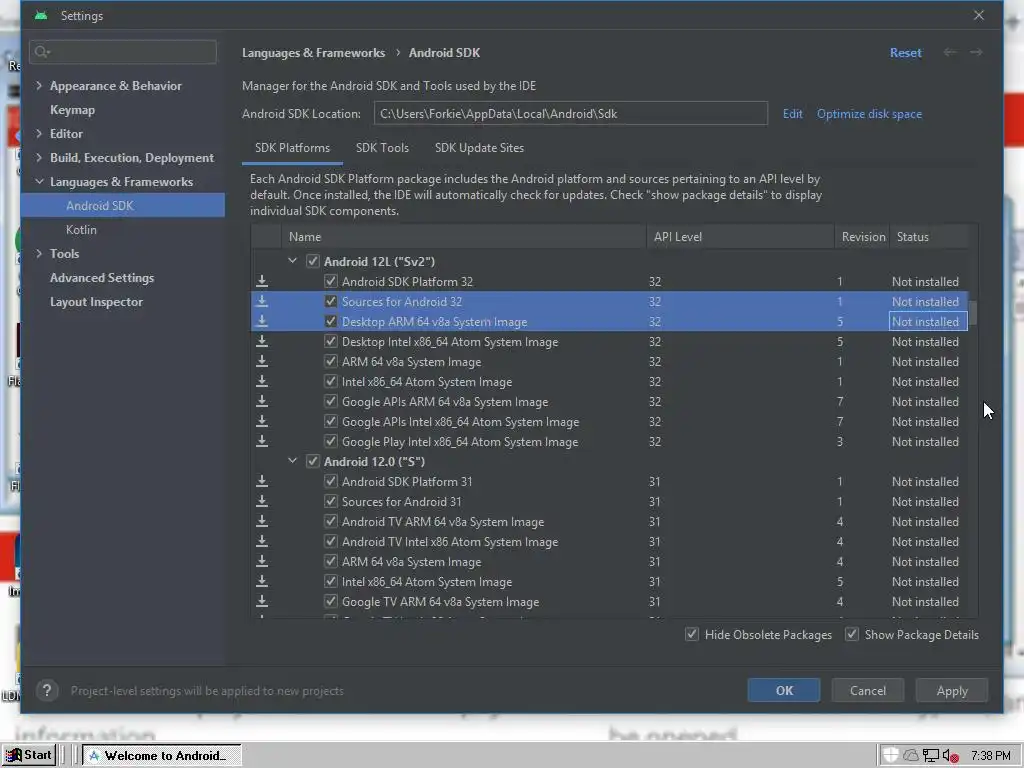
Task: Expand Appearance & Behavior settings section
Action: click(x=39, y=86)
